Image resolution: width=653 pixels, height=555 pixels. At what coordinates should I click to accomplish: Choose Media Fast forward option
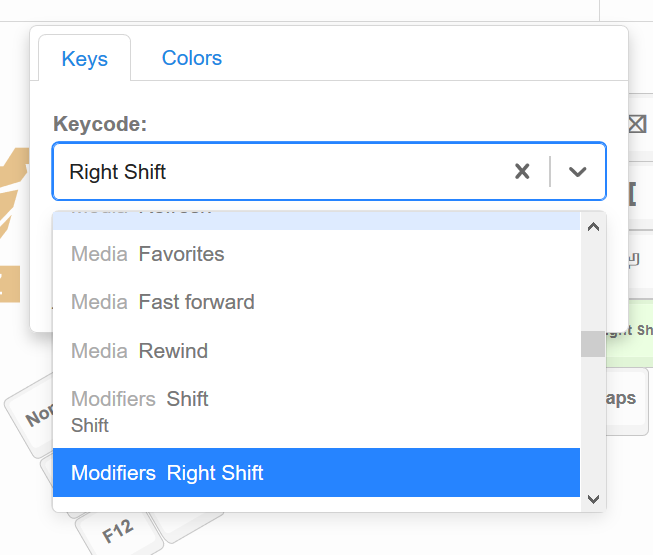pos(316,302)
